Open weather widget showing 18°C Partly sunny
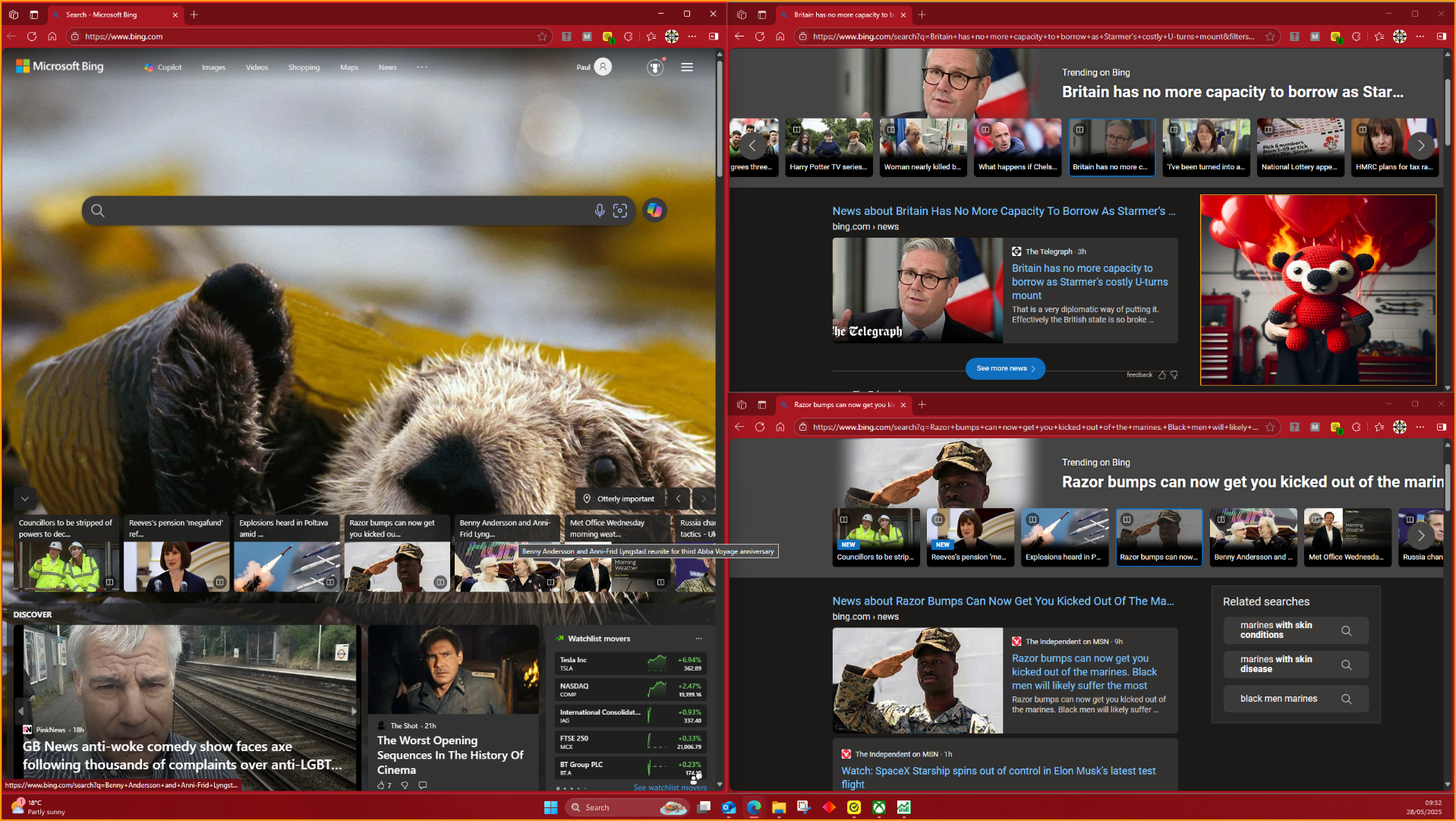 point(38,807)
